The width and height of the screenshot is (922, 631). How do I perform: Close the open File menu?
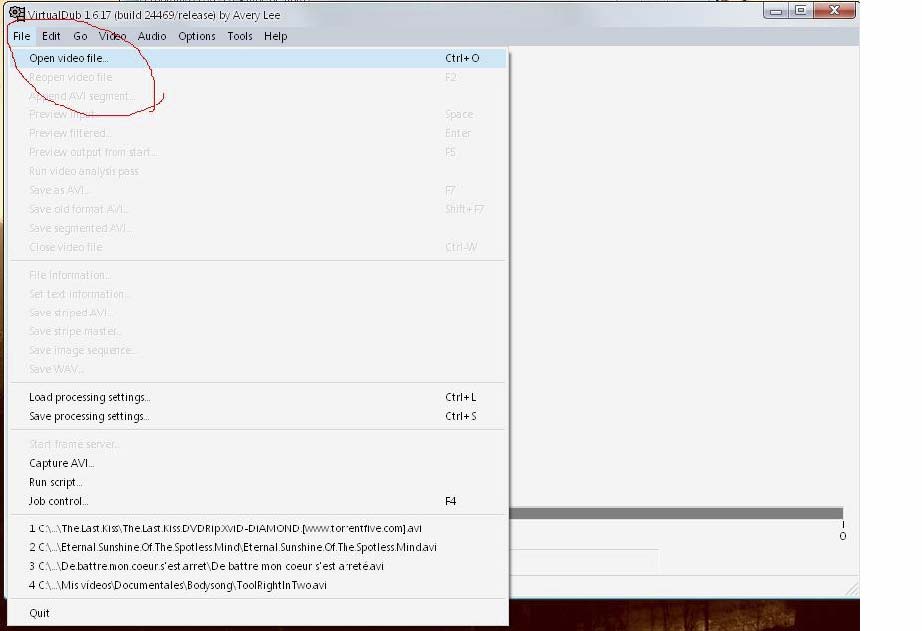21,36
